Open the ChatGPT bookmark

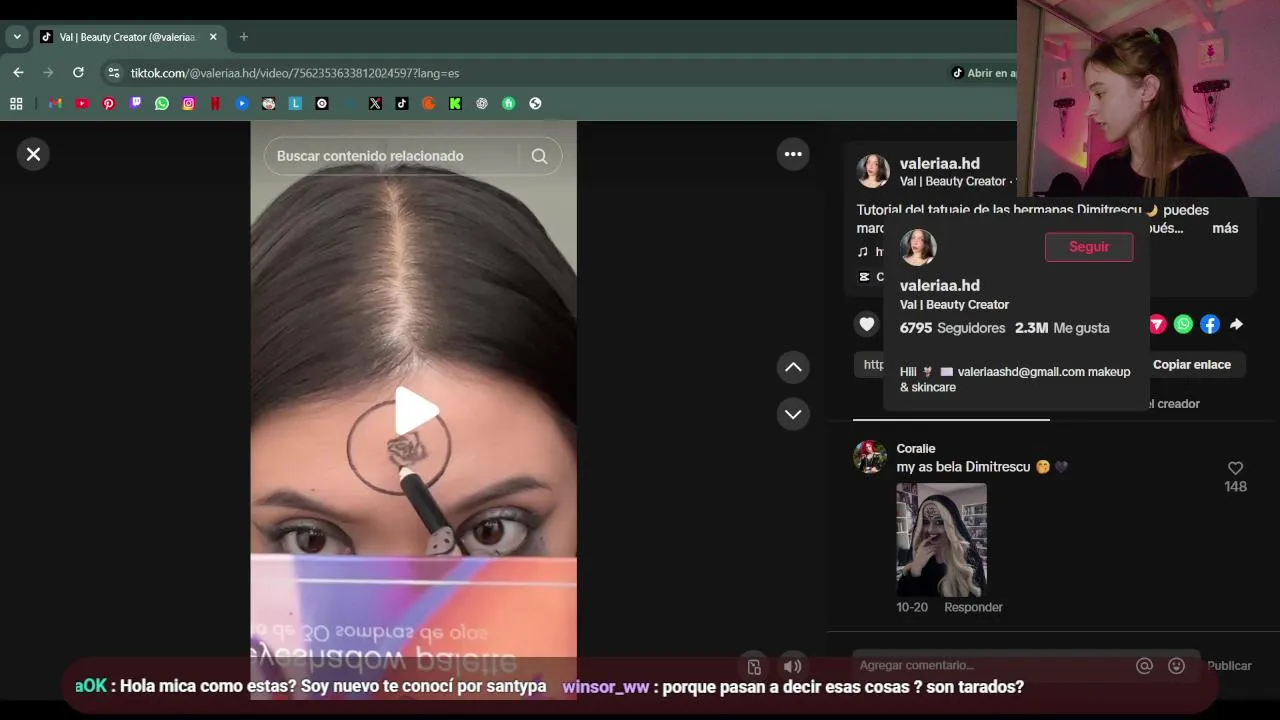pos(482,103)
